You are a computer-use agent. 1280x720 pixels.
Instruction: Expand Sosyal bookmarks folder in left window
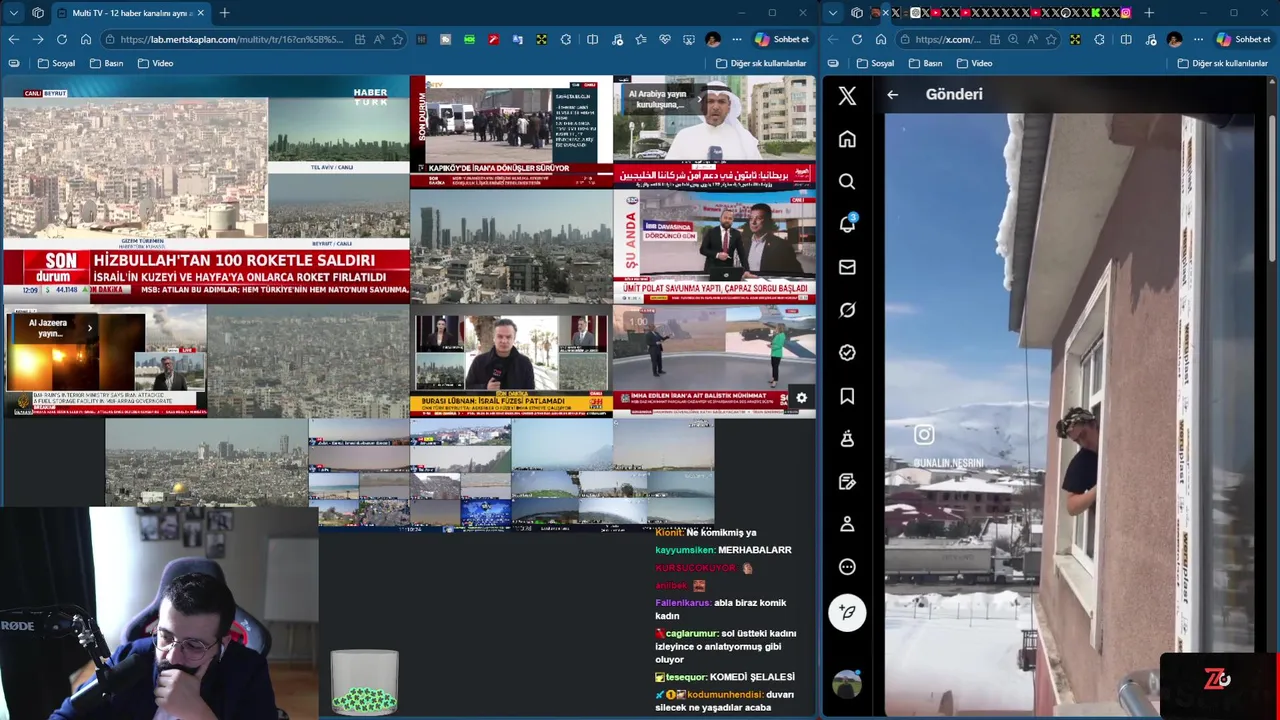tap(57, 63)
